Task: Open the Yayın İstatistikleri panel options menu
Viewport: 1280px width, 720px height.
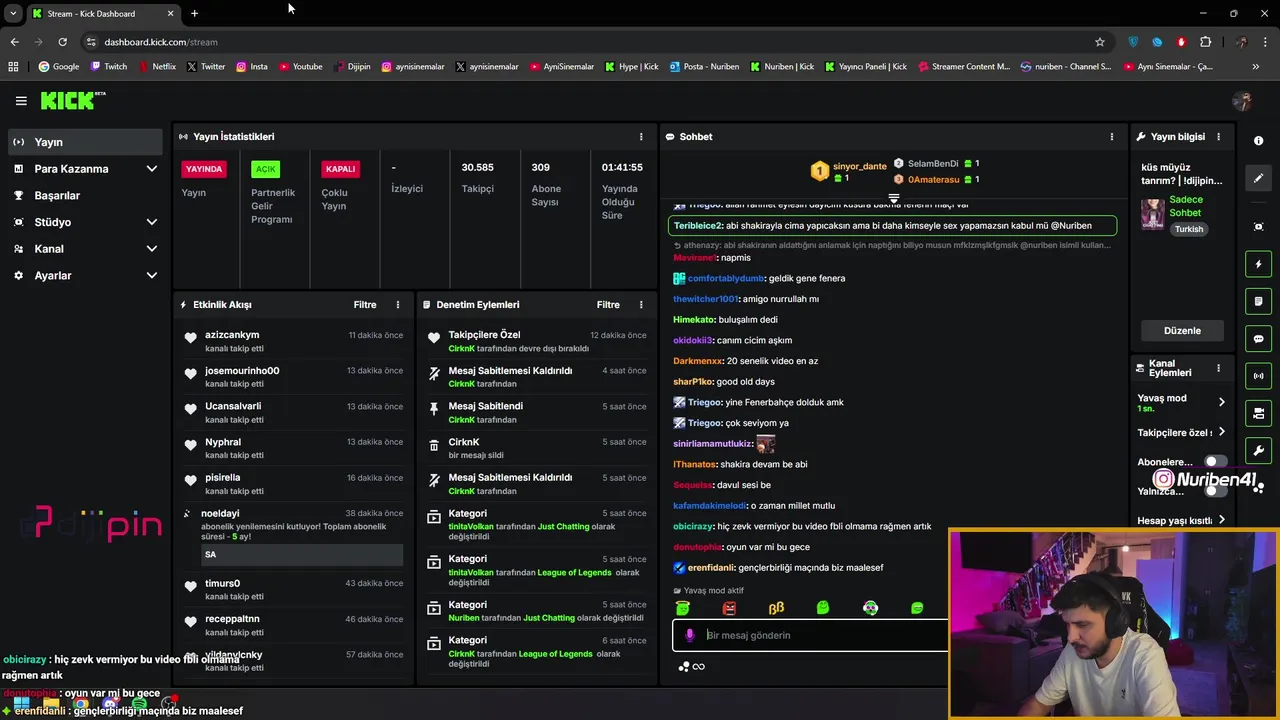Action: [641, 137]
